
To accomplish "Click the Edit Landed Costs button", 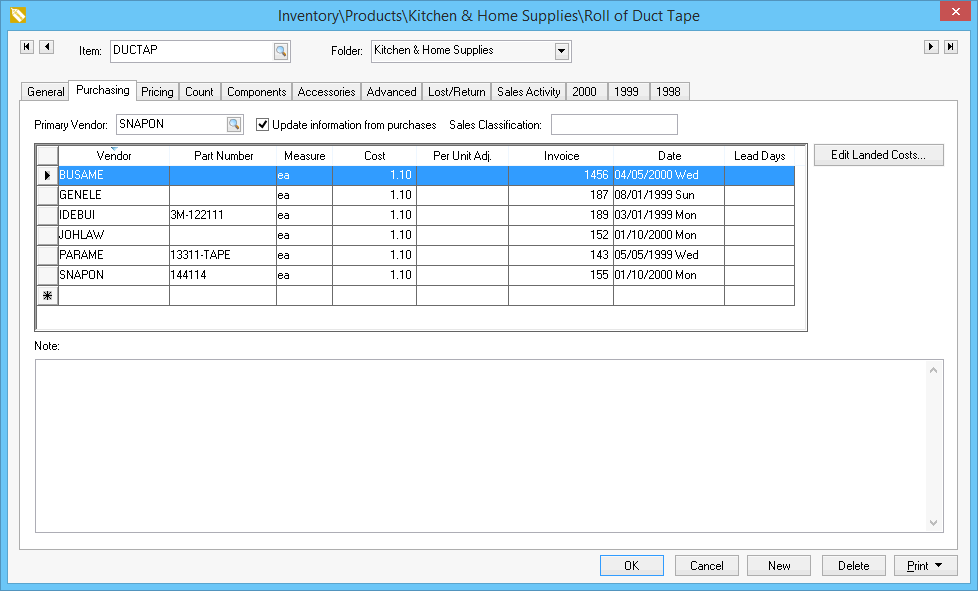I will tap(878, 155).
